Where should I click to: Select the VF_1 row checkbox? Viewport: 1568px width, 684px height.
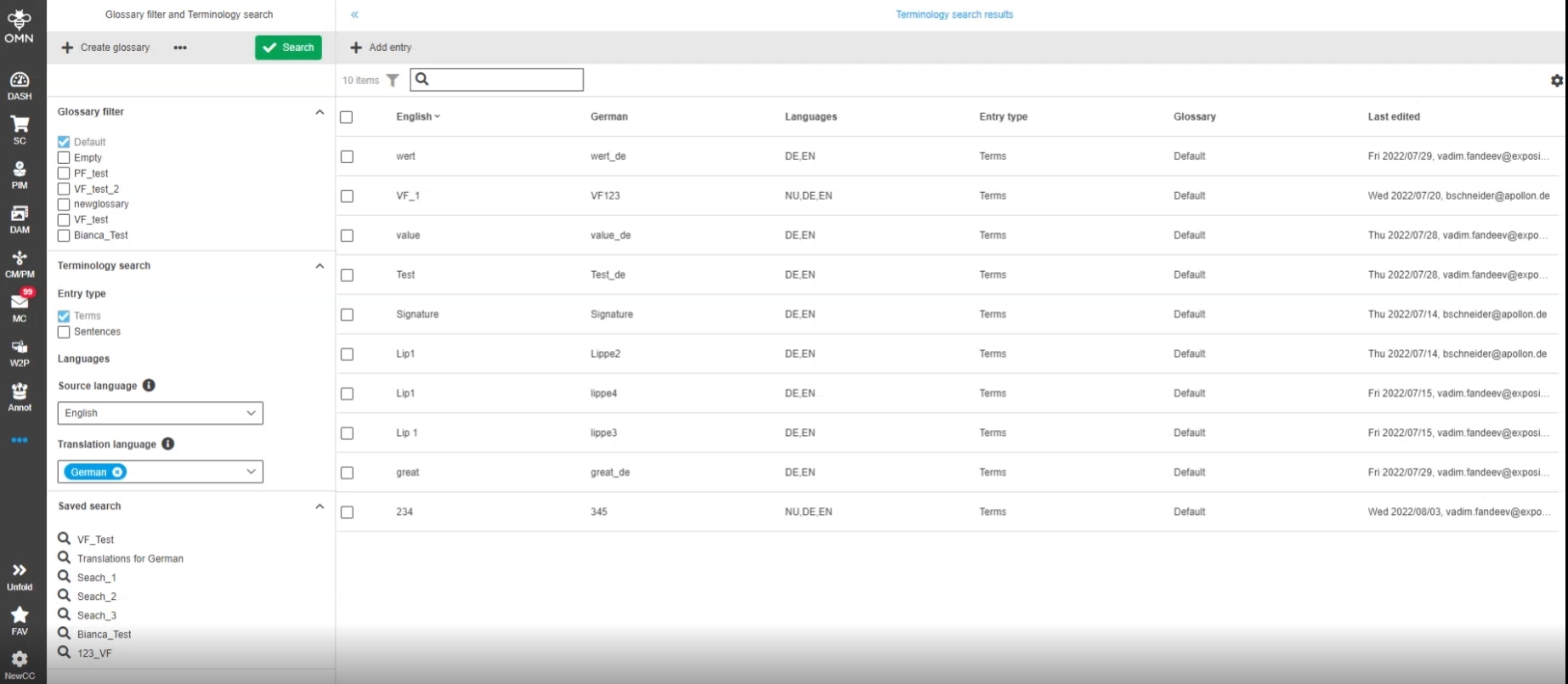347,196
